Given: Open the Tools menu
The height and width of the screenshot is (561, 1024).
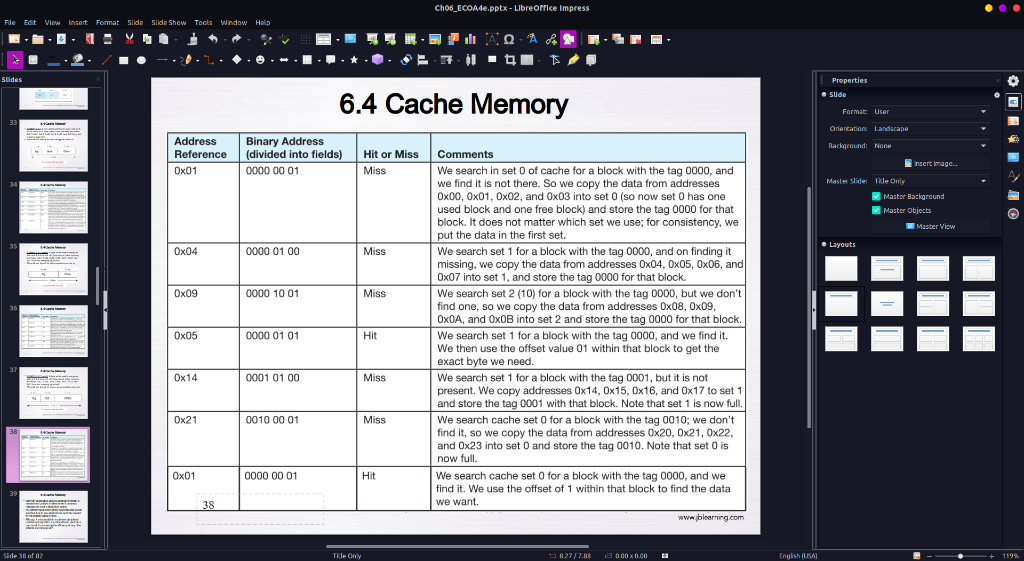Looking at the screenshot, I should [203, 22].
